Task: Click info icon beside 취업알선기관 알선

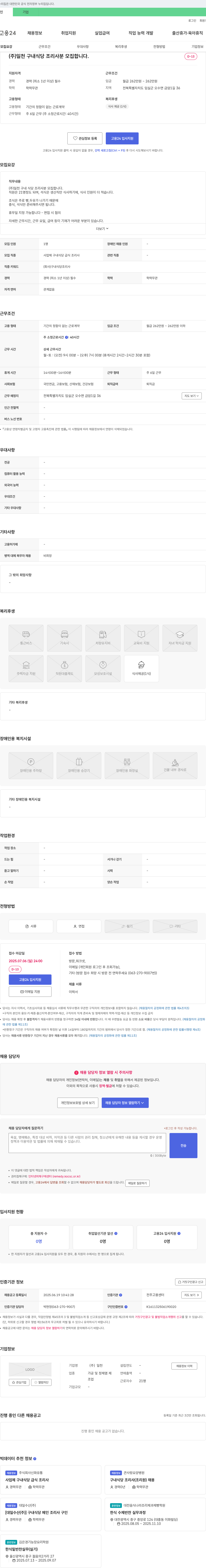Action: (x=116, y=1234)
